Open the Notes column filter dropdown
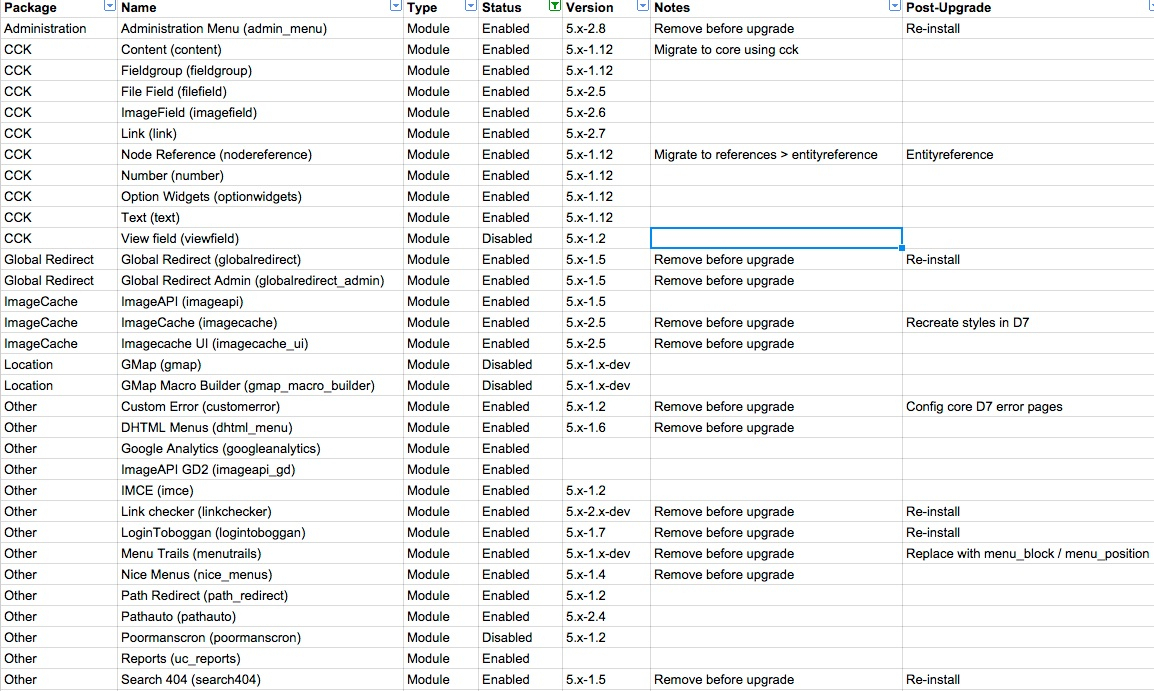This screenshot has width=1154, height=691. 894,6
